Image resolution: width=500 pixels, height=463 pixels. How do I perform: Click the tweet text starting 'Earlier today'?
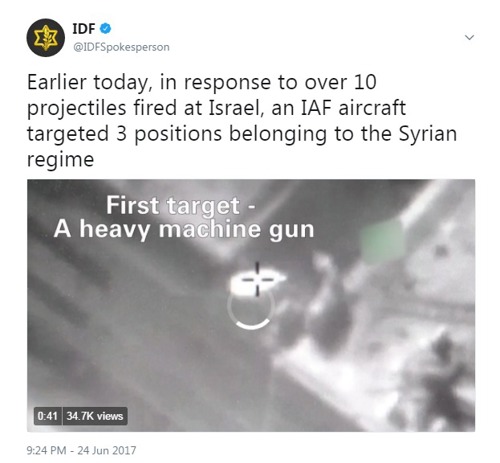[x=242, y=120]
